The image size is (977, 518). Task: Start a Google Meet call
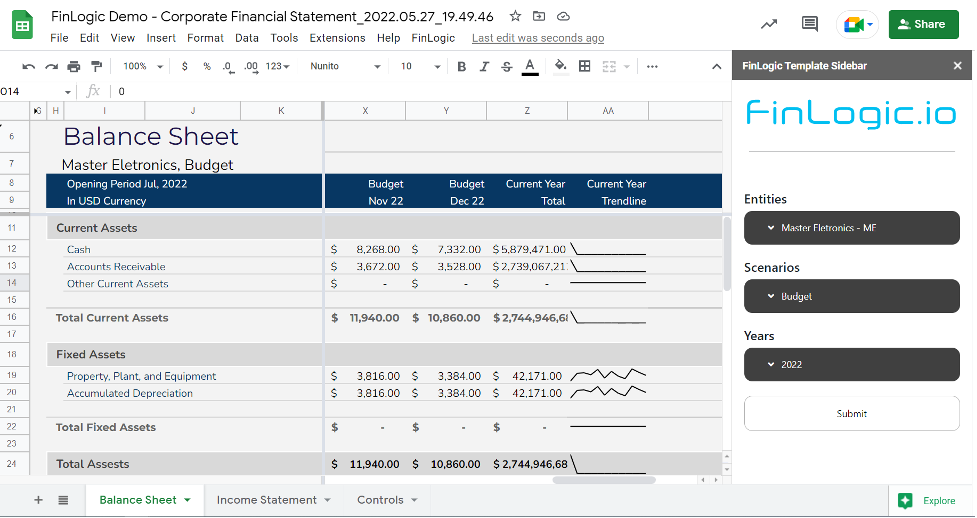(x=857, y=24)
